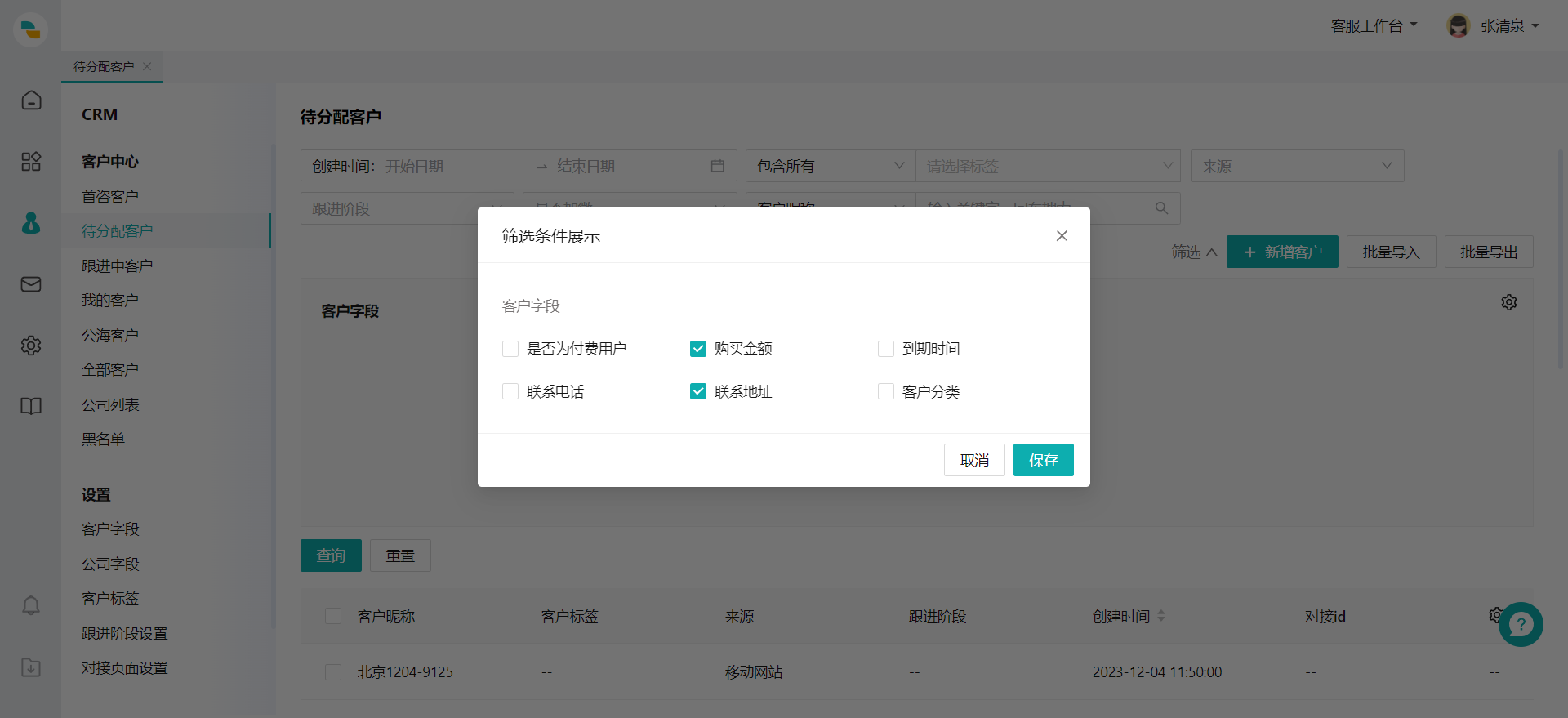1568x718 pixels.
Task: Click the calendar icon in date range
Action: tap(718, 166)
